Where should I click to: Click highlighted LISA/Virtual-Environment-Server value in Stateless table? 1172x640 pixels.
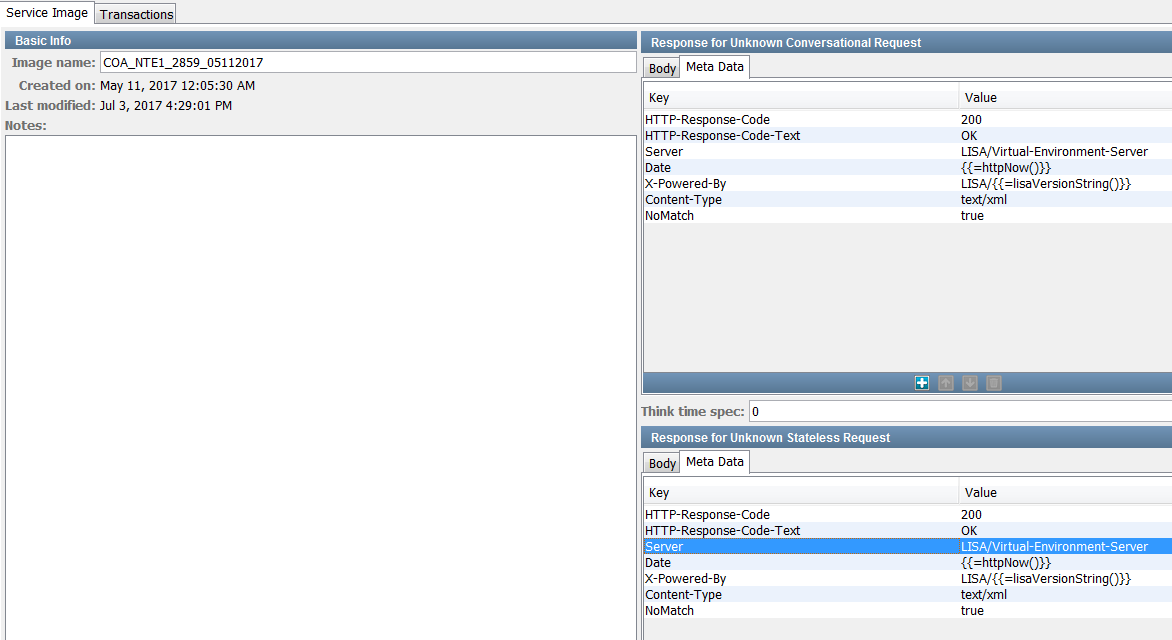pos(1054,547)
